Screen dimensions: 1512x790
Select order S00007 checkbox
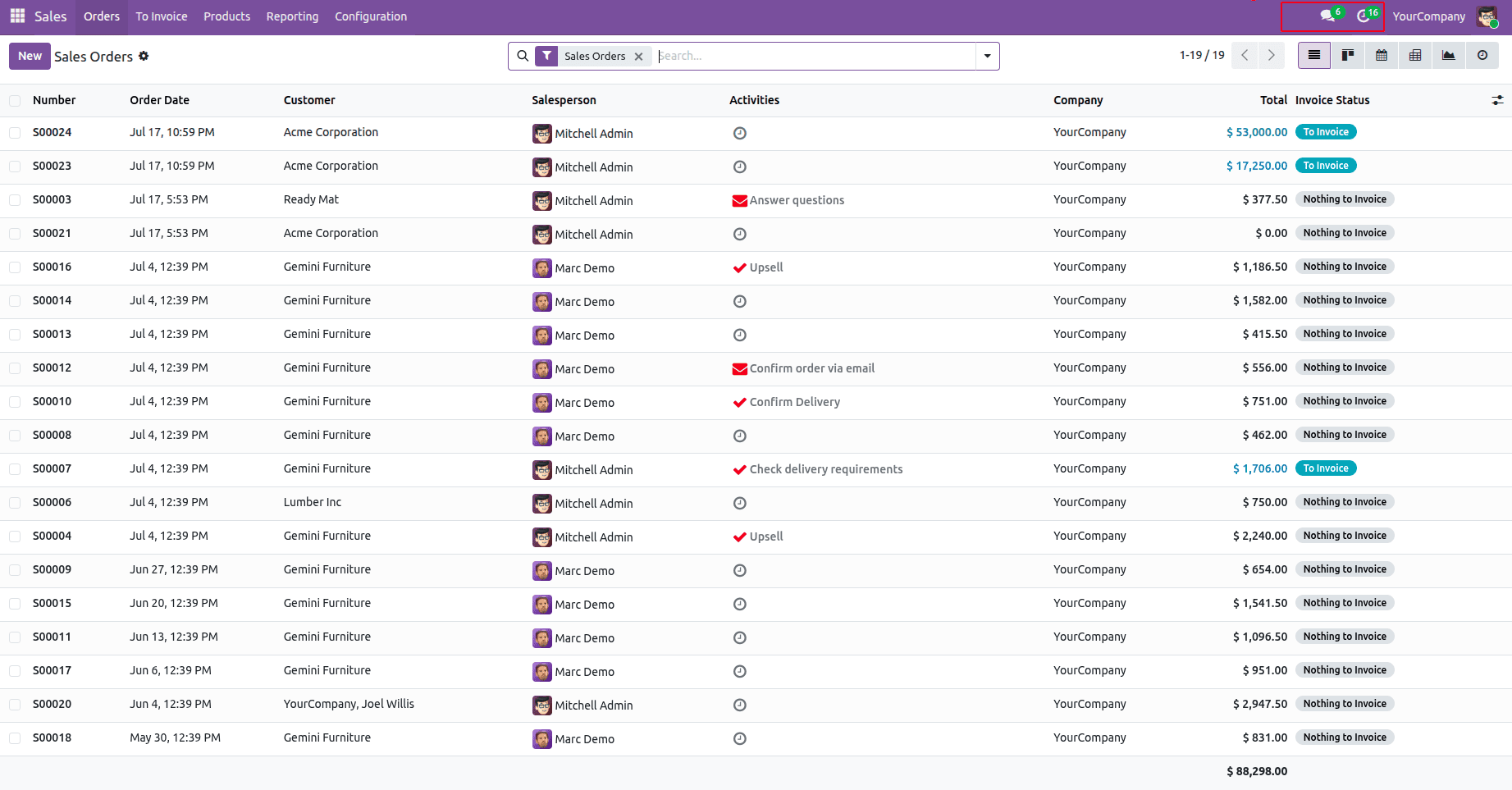[x=15, y=468]
